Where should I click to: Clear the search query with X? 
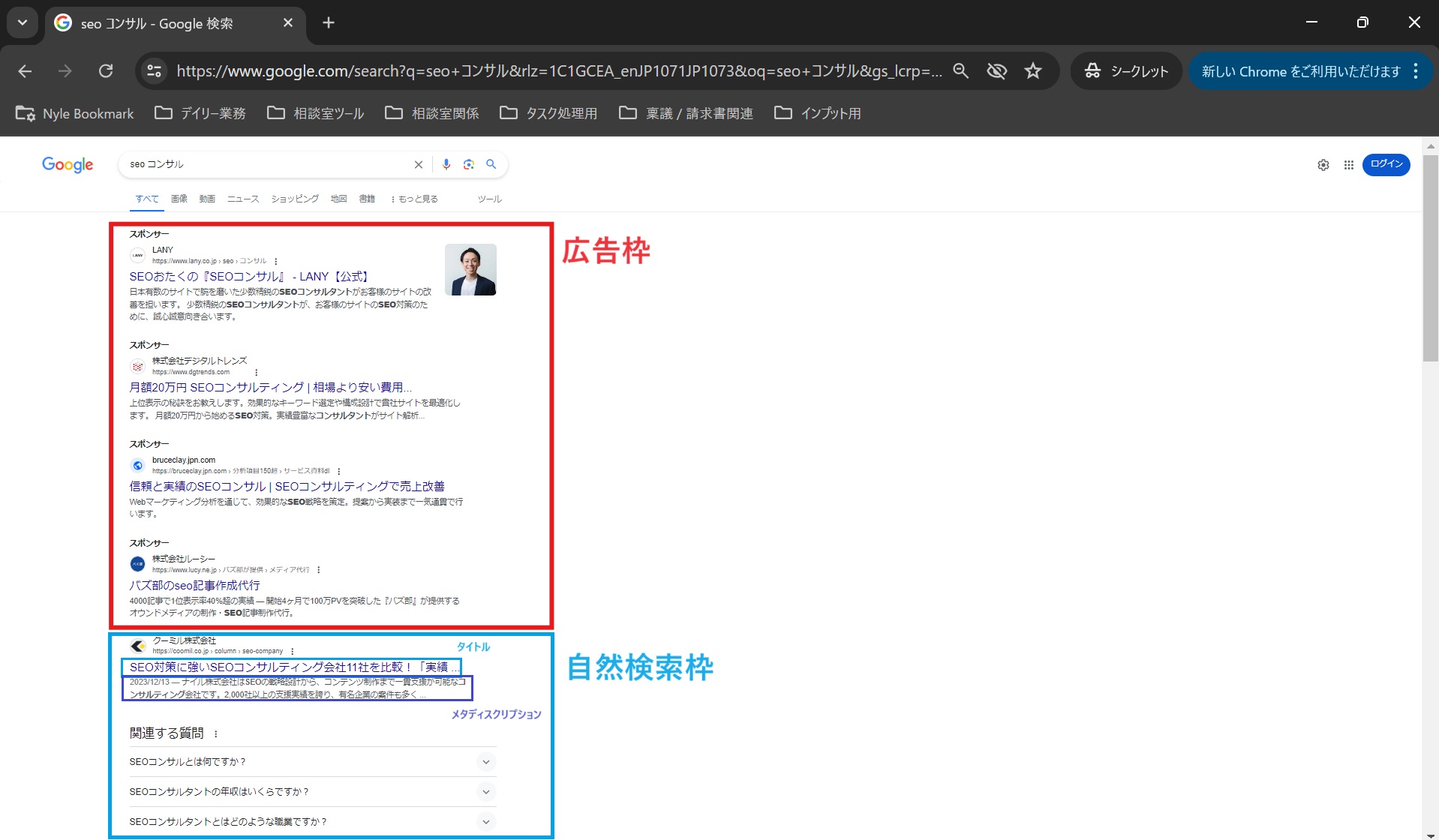419,164
